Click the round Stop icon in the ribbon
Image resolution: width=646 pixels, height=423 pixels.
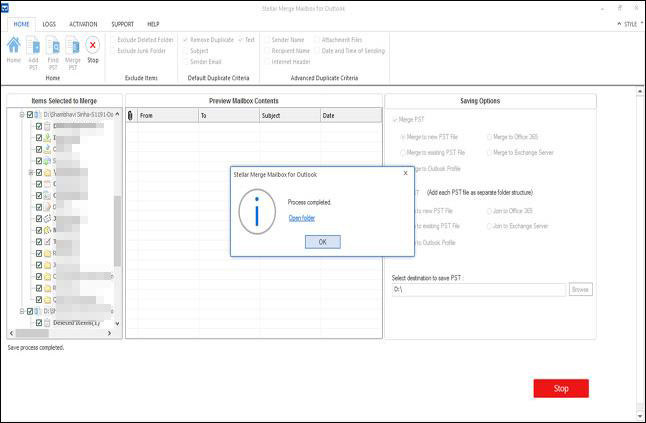click(x=93, y=44)
